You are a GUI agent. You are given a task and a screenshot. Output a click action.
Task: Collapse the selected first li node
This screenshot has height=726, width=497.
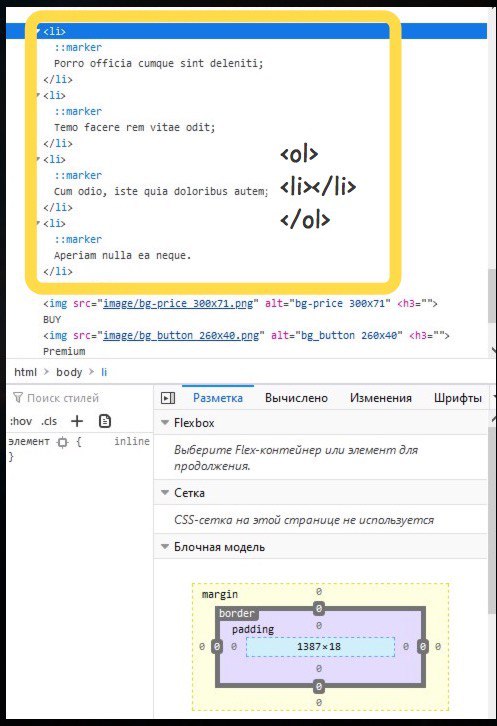(39, 31)
